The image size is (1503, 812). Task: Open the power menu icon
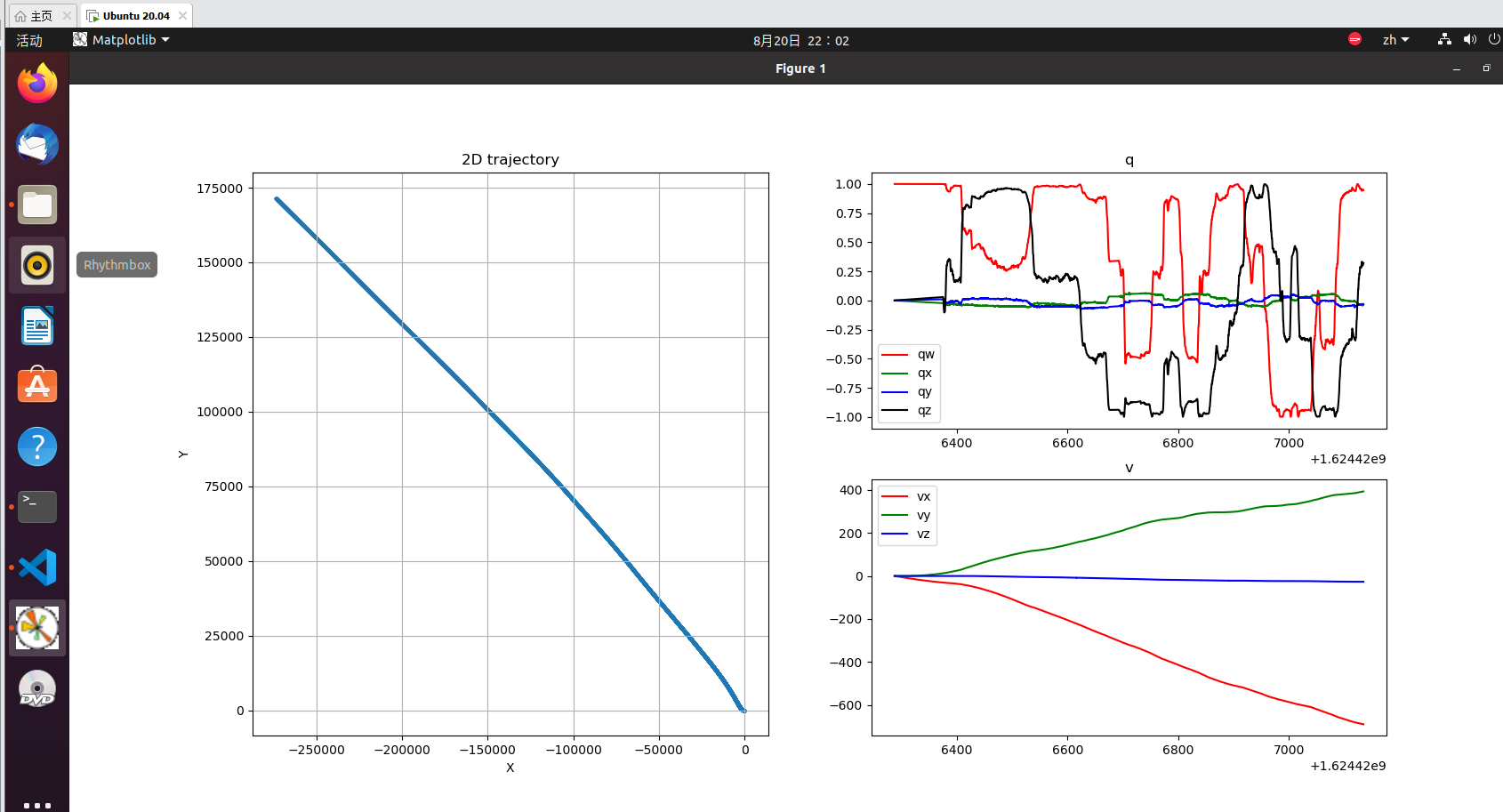coord(1494,40)
